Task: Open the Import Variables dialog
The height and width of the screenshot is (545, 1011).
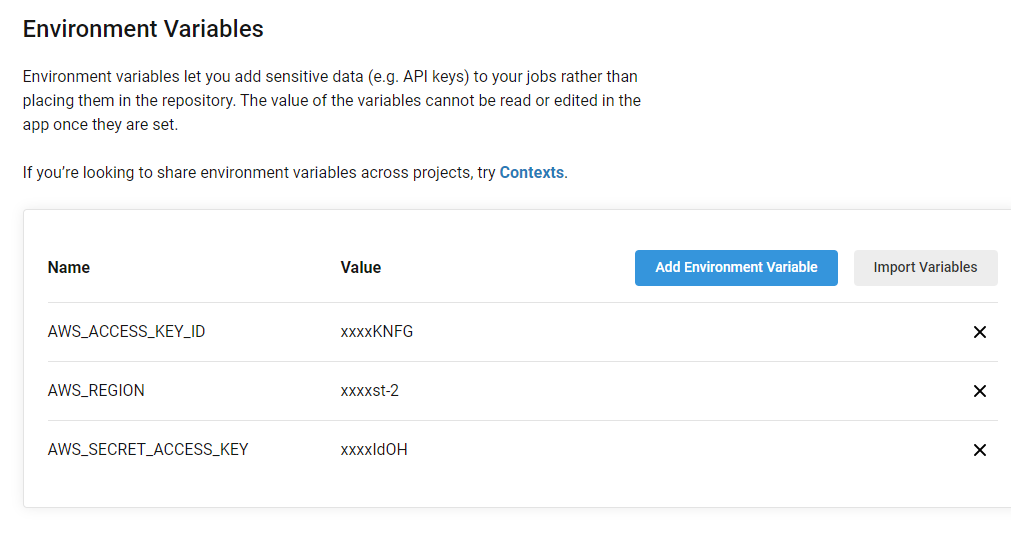Action: point(925,268)
